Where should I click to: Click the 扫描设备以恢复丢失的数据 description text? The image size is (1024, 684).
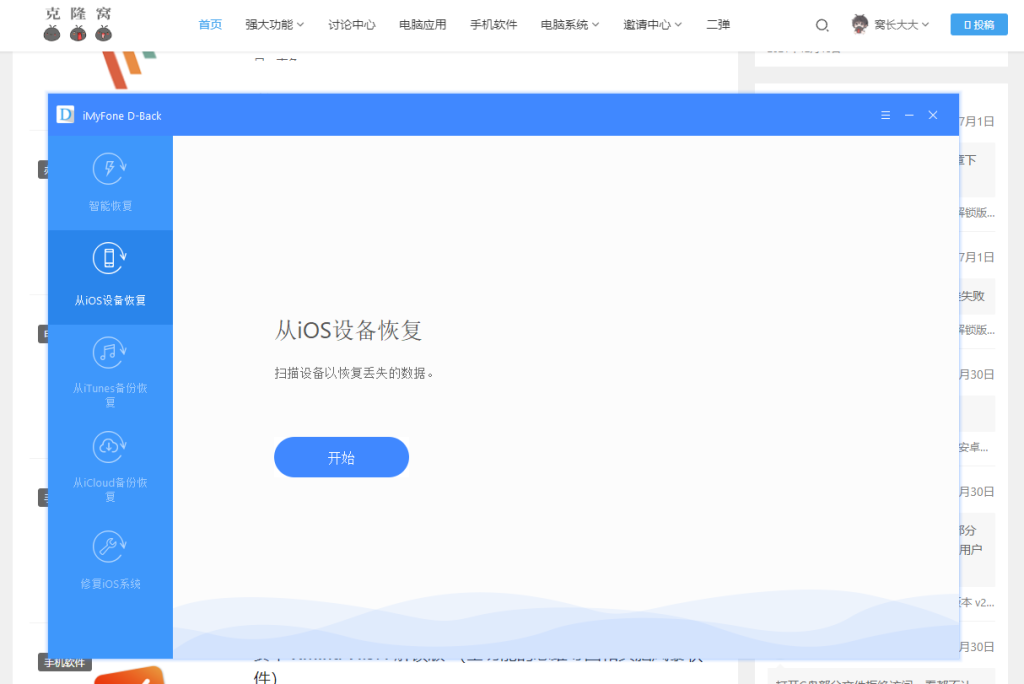[353, 373]
